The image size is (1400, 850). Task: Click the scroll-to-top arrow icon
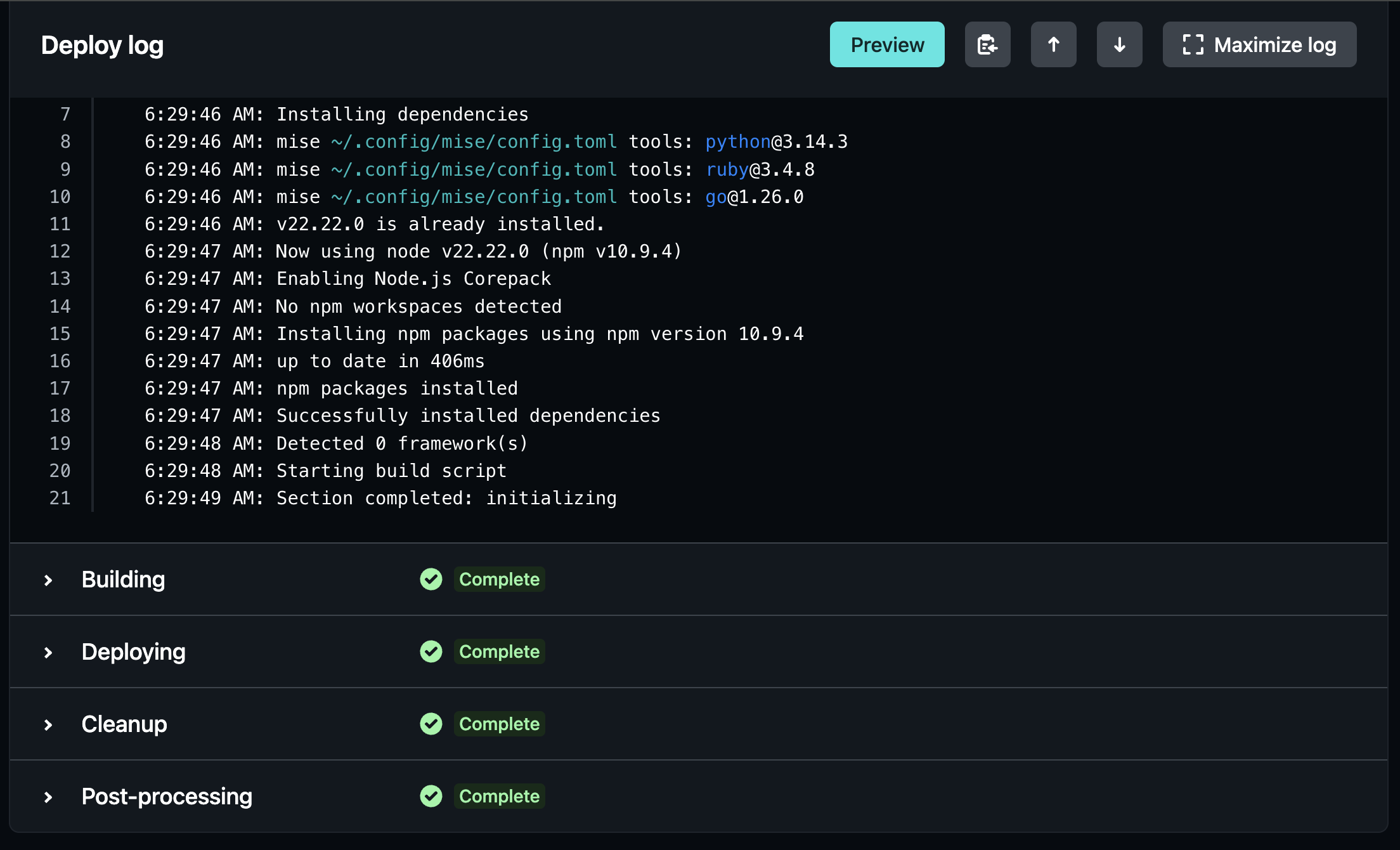click(1054, 44)
